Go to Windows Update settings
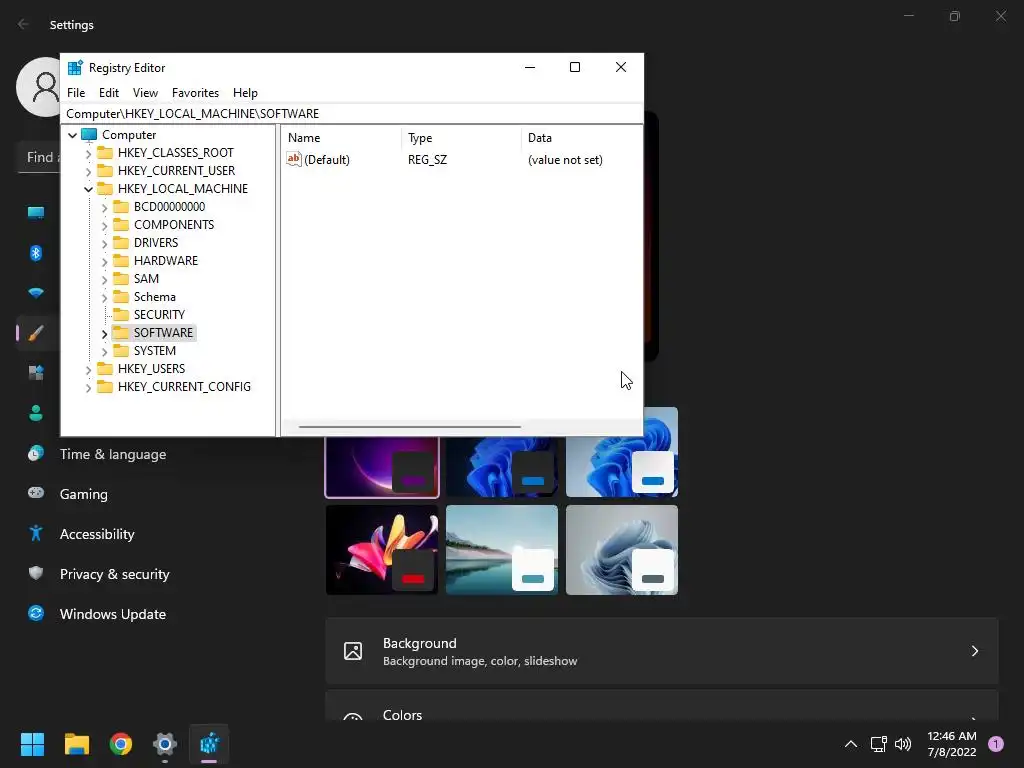This screenshot has width=1024, height=768. coord(113,614)
